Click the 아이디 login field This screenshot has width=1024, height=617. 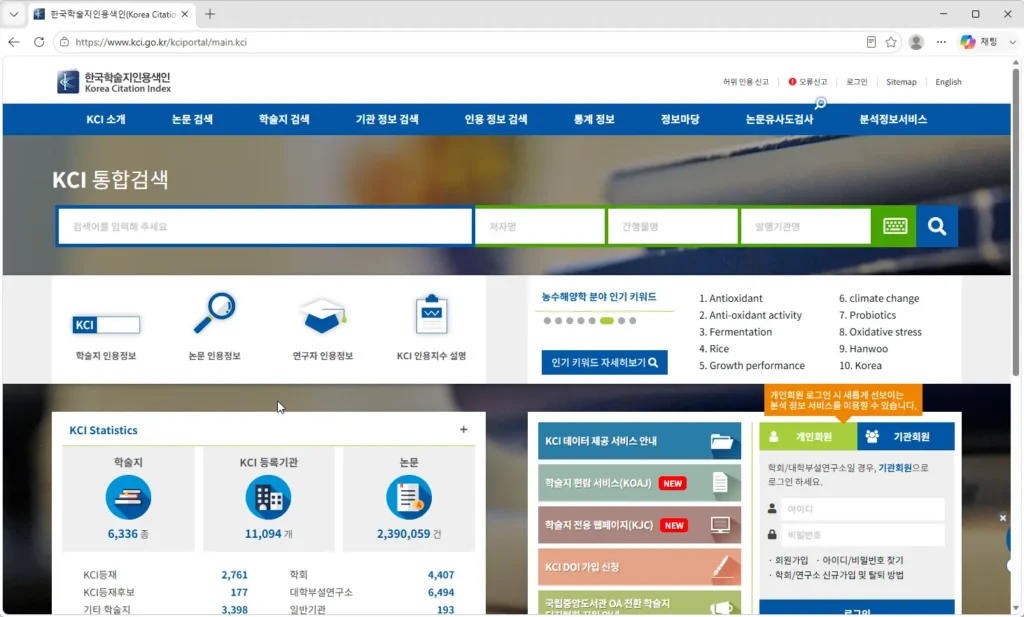coord(862,509)
